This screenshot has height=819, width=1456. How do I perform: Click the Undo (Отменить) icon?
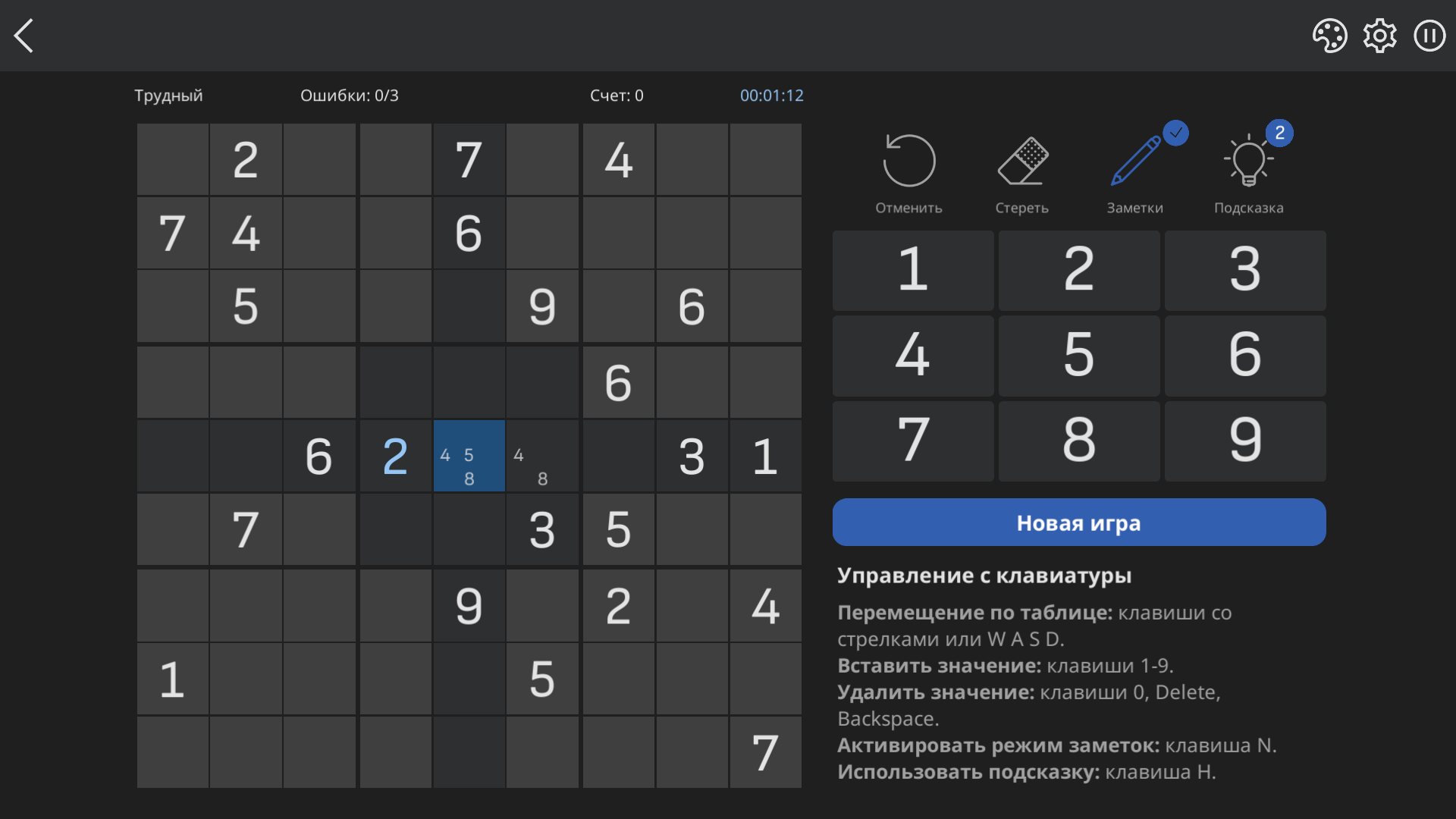pos(908,161)
